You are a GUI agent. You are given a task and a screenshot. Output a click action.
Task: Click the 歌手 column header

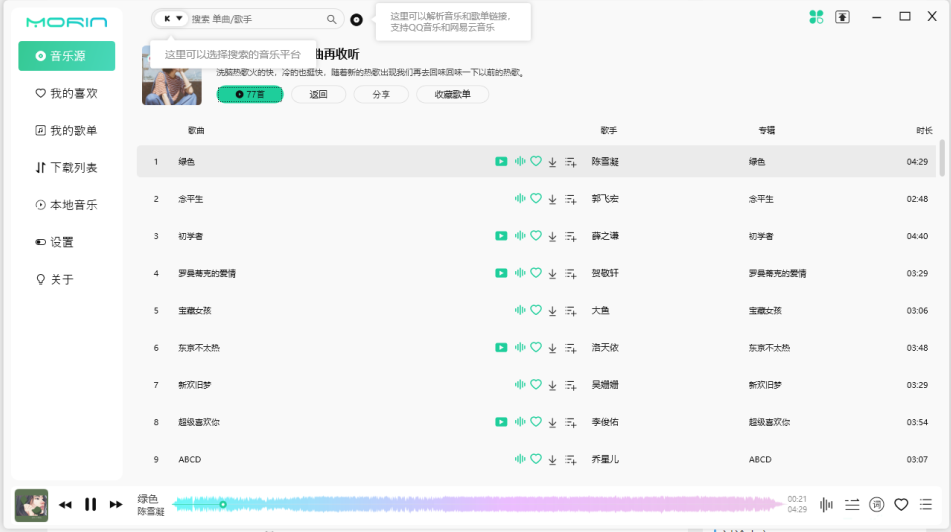click(608, 130)
